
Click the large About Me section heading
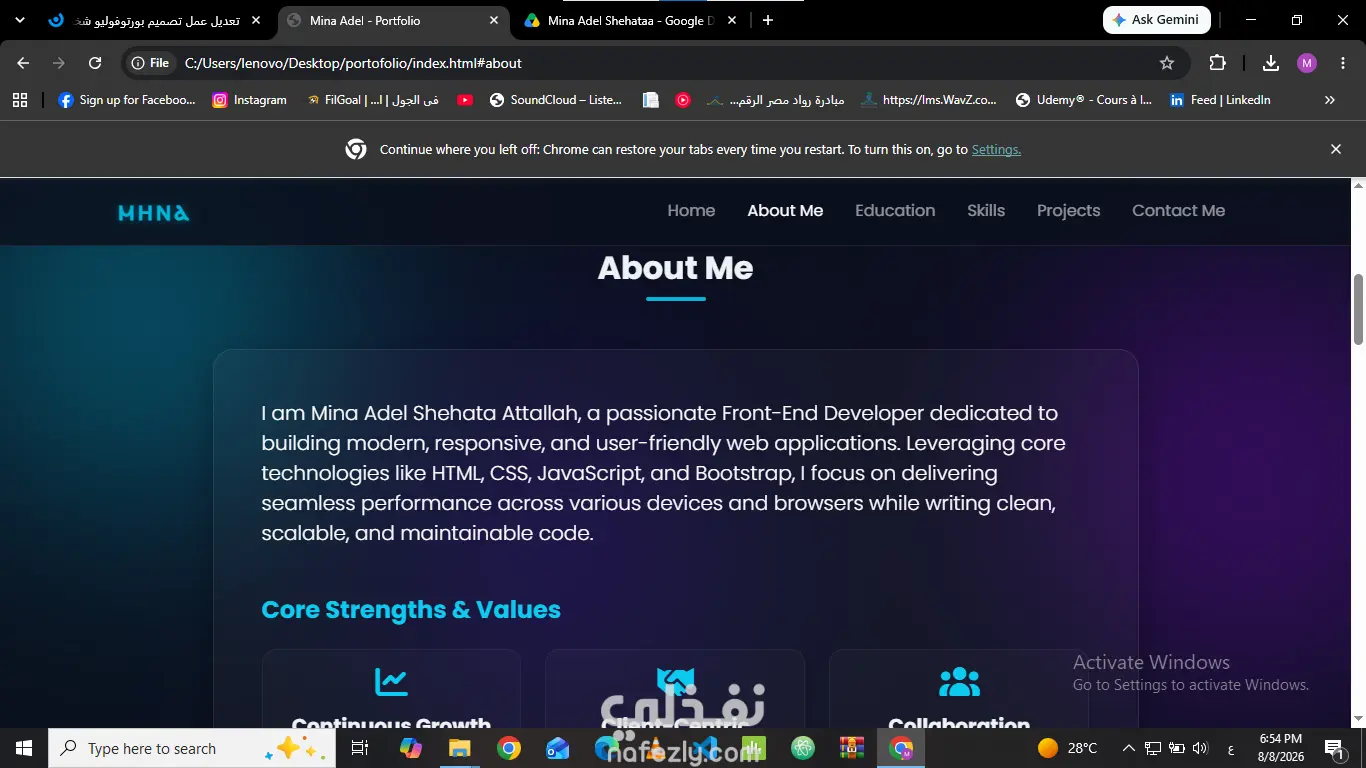(675, 268)
